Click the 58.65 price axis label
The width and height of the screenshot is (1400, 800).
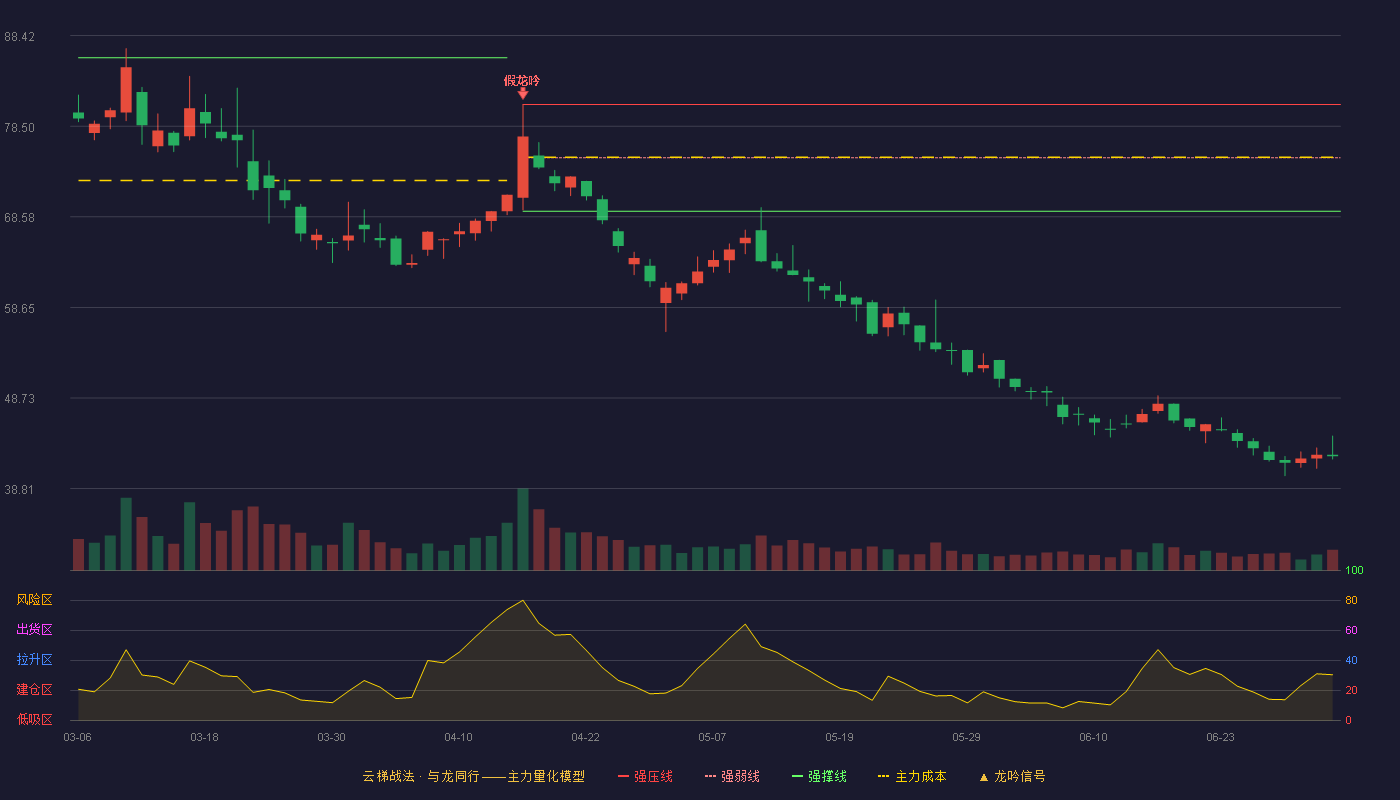(x=20, y=309)
